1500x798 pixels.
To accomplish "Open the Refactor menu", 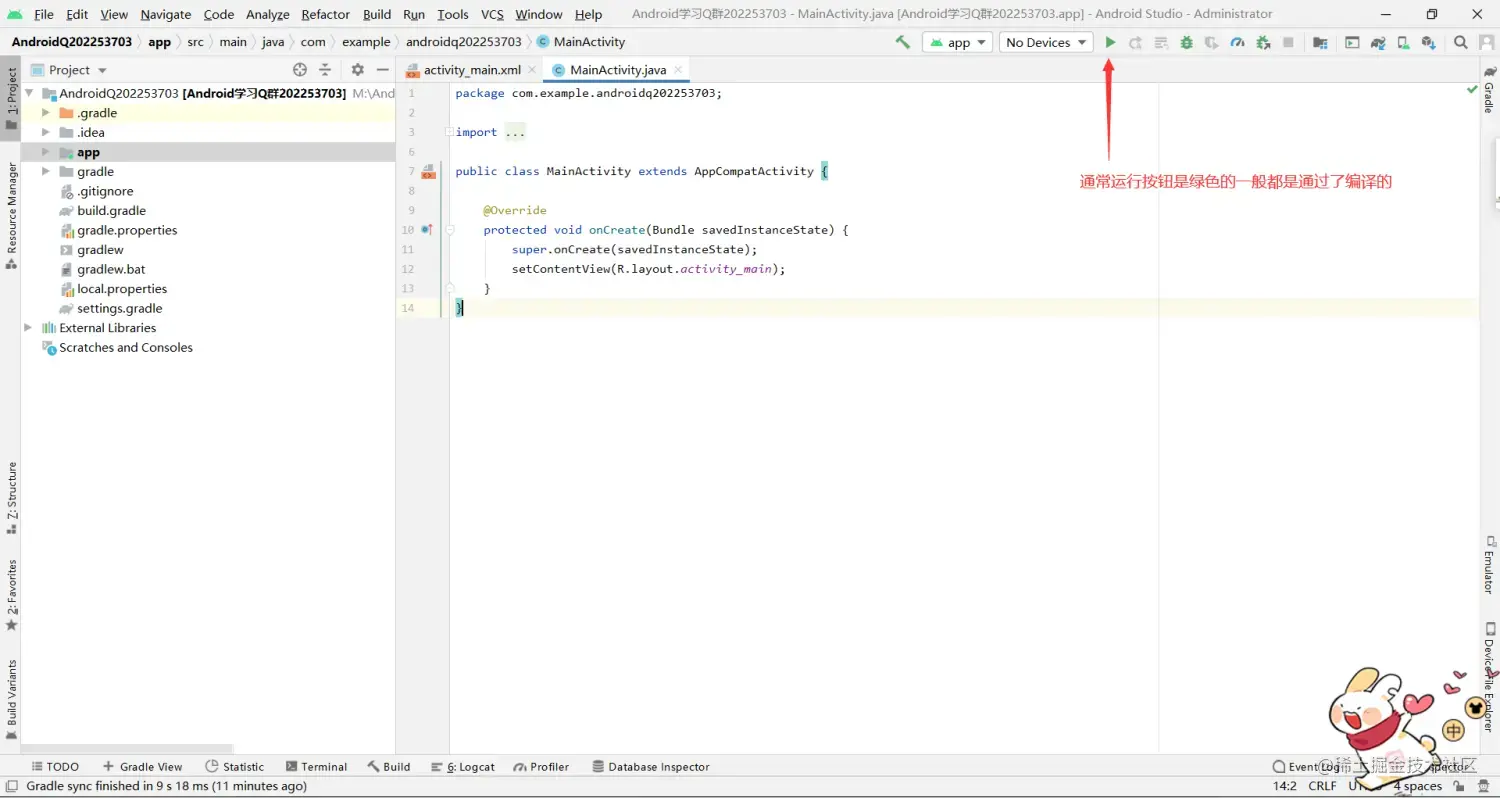I will coord(325,14).
